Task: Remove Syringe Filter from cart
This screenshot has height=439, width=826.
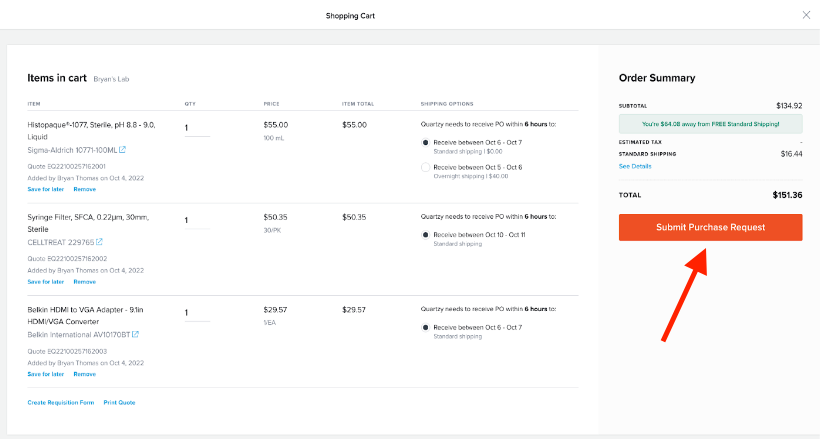Action: point(84,282)
